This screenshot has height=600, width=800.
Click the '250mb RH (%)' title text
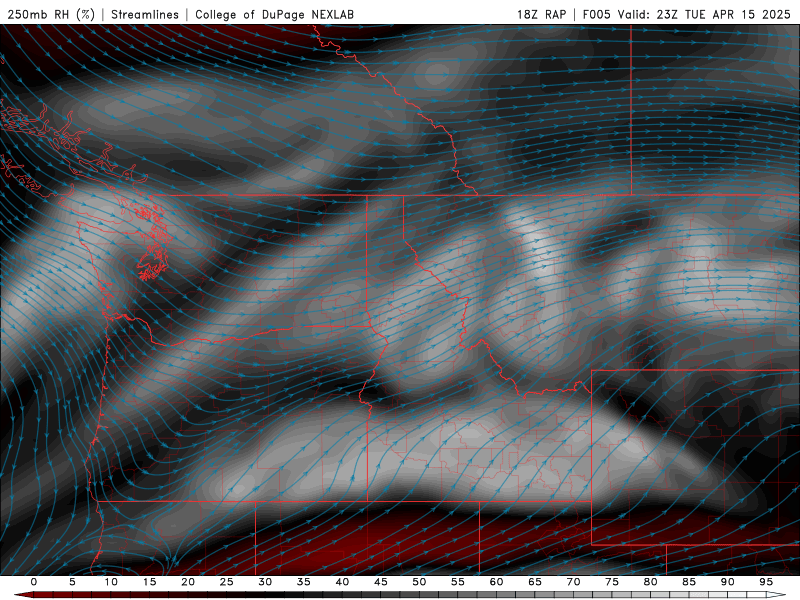51,14
